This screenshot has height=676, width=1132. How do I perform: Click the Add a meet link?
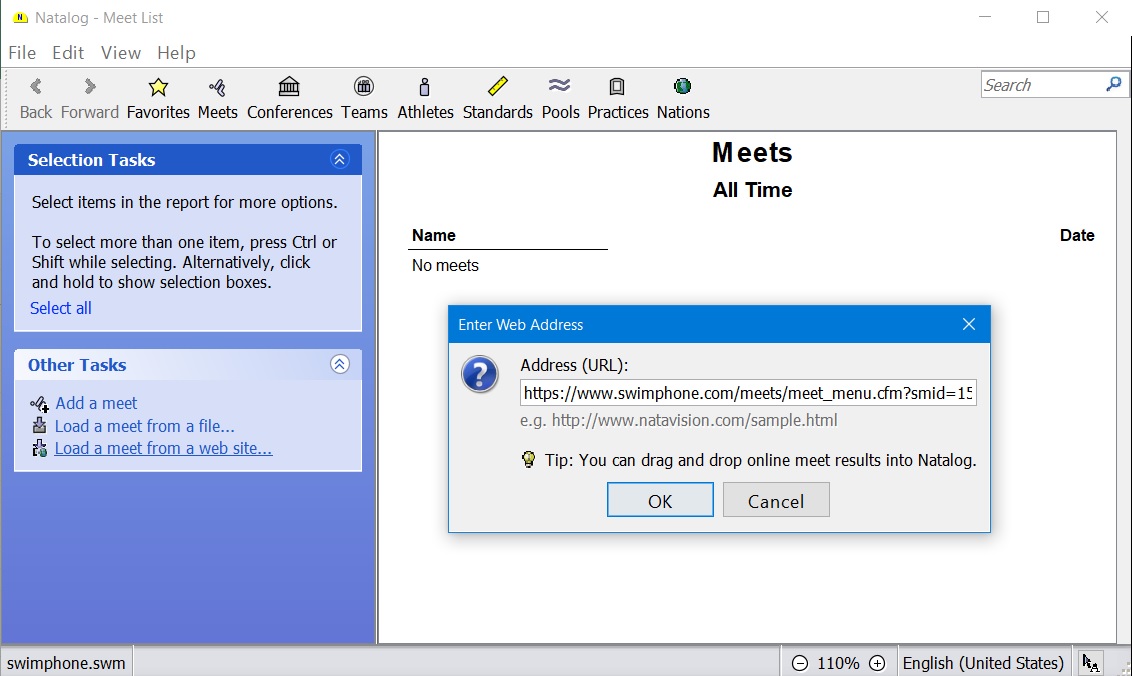point(96,403)
